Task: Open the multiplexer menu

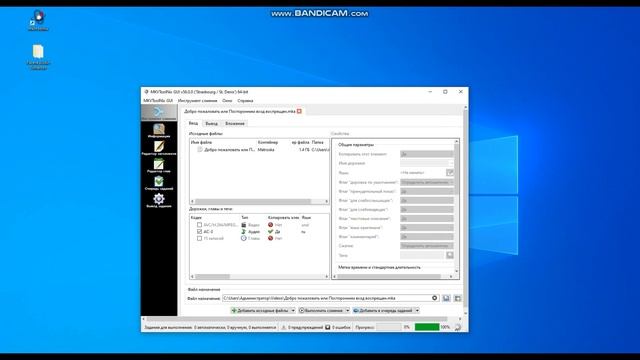Action: pos(198,100)
